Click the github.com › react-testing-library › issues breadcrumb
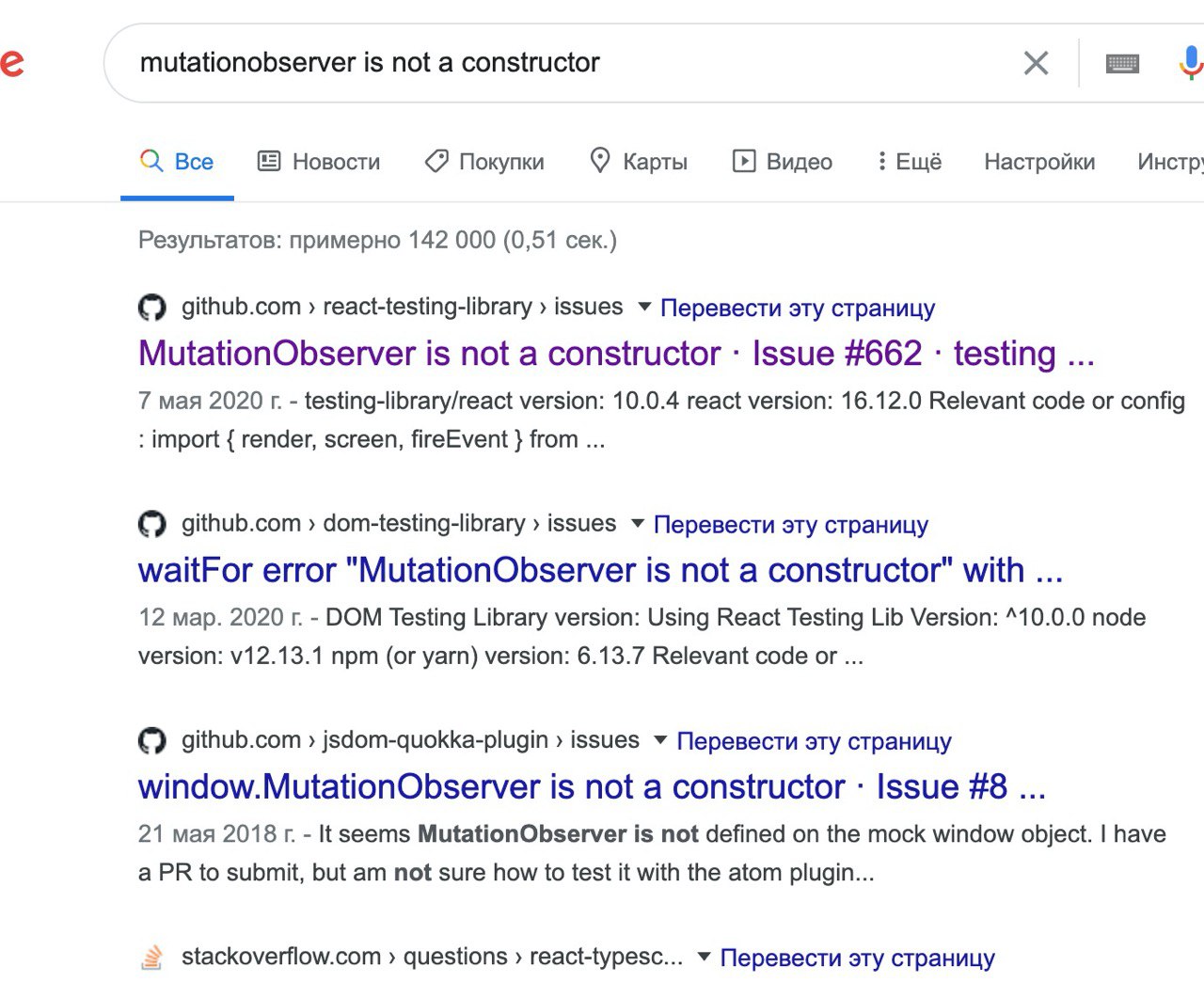 pyautogui.click(x=403, y=307)
